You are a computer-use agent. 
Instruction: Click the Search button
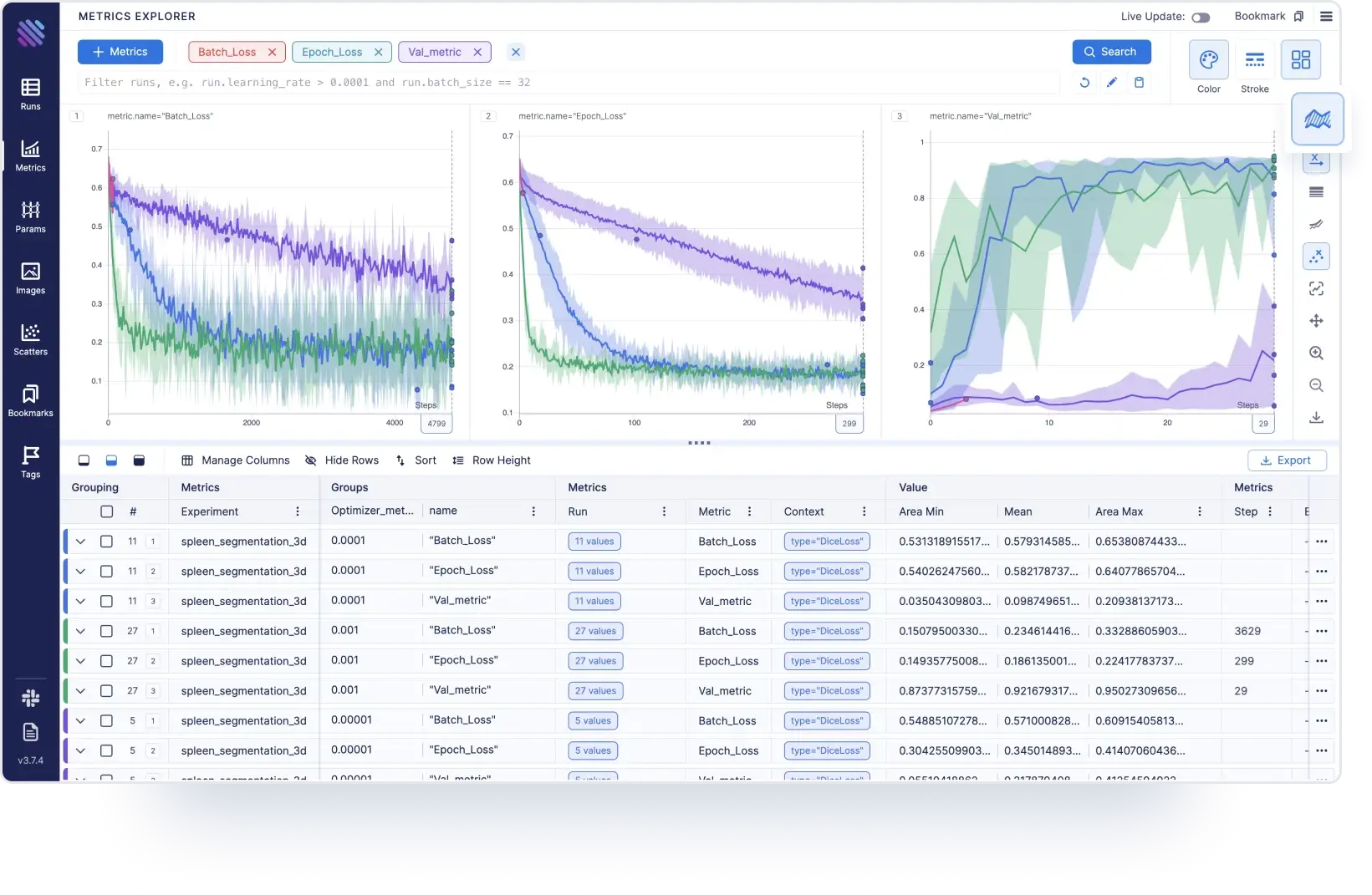pos(1111,52)
